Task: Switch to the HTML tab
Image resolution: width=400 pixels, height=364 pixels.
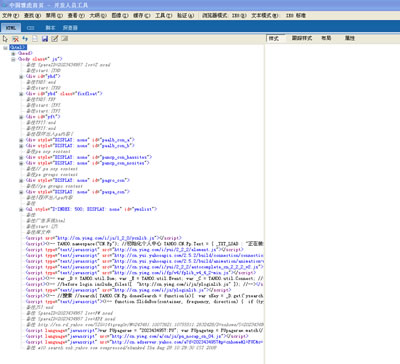Action: click(11, 28)
